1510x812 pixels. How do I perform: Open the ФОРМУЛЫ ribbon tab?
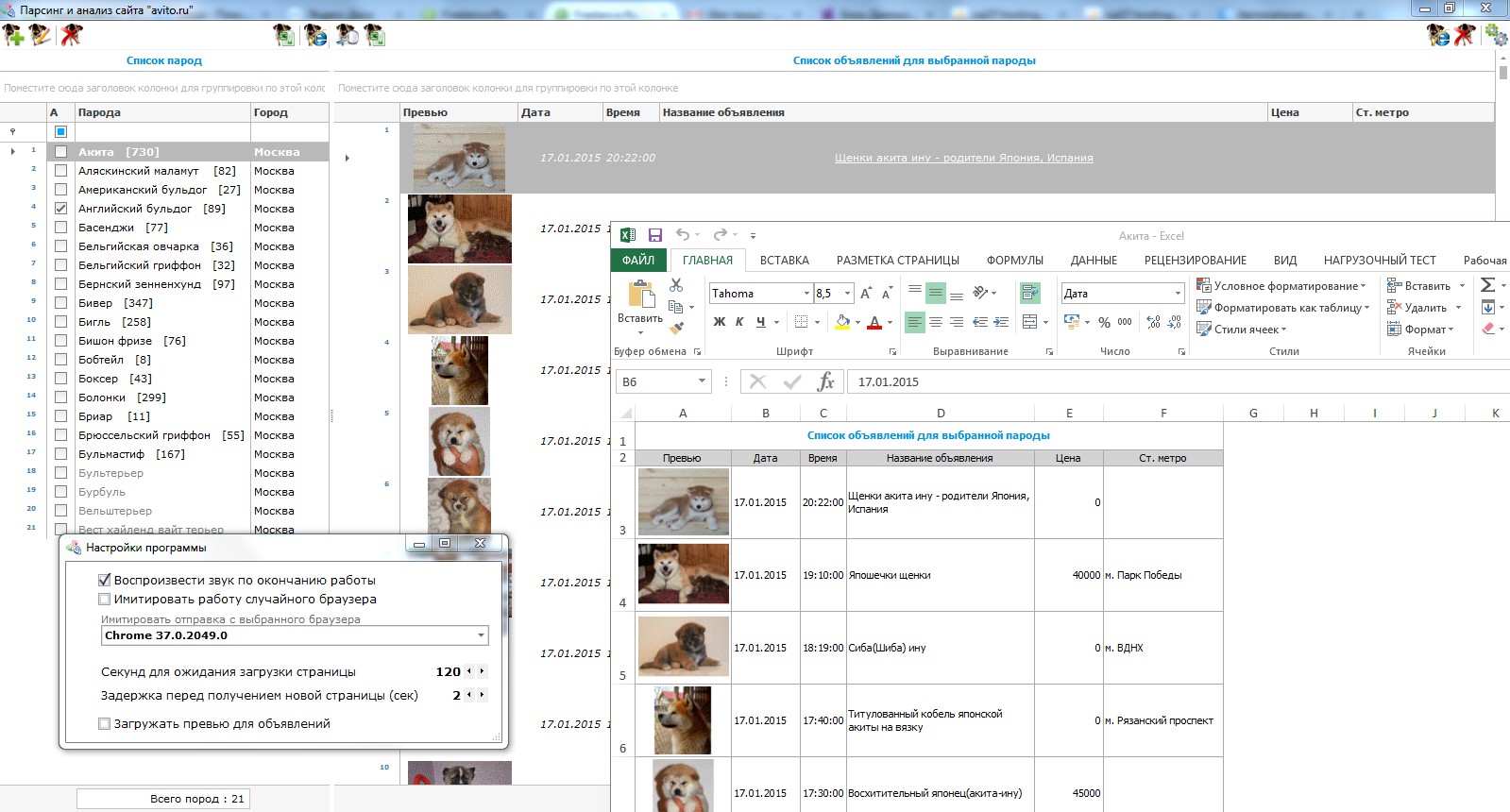pyautogui.click(x=1015, y=261)
